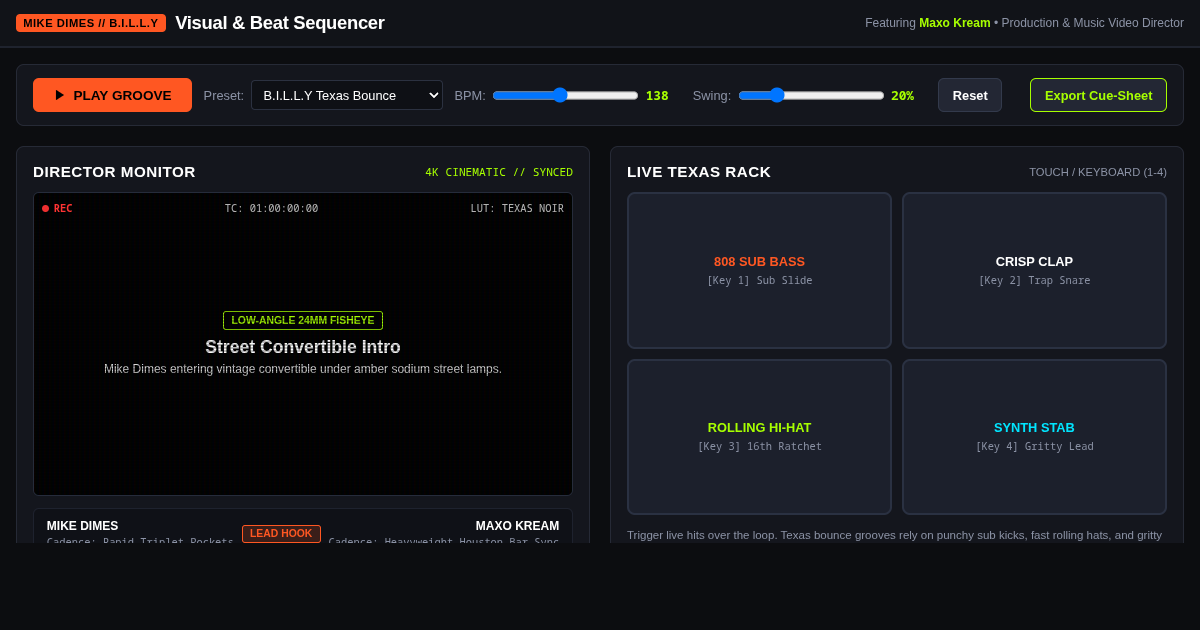Click the LUT: TEXAS NOIR label
The image size is (1200, 630).
517,208
